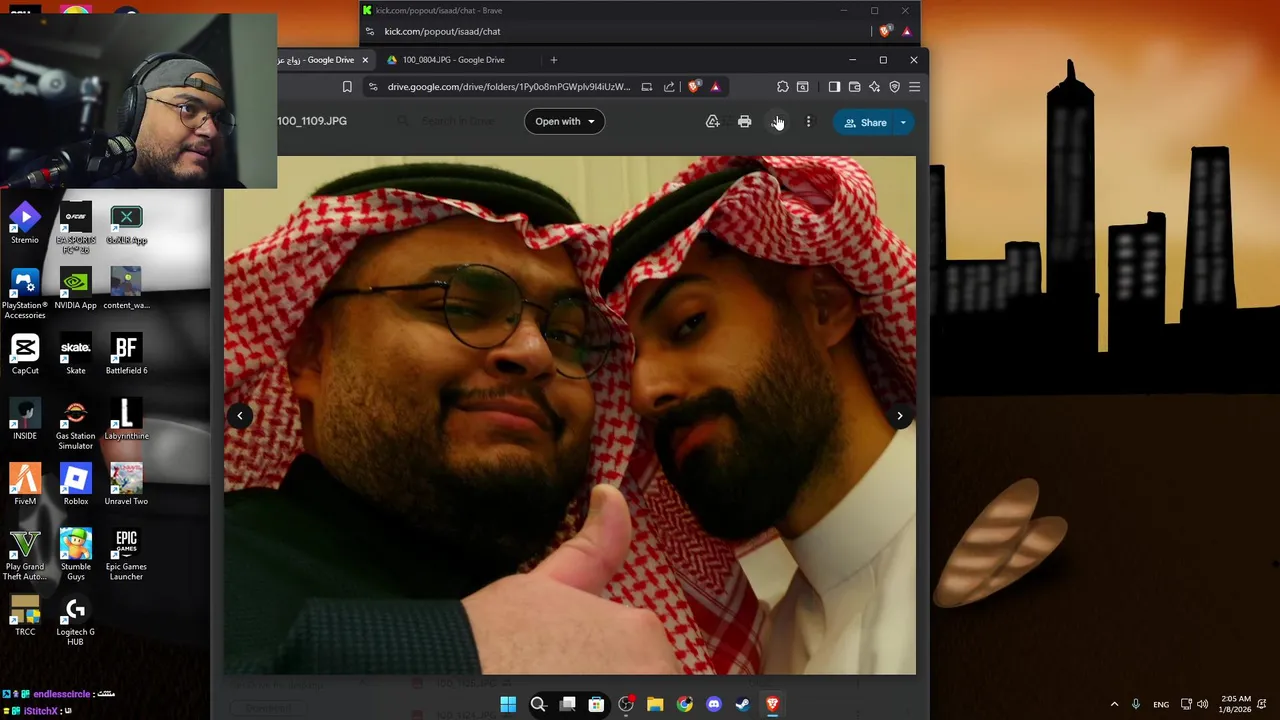Click the open image preview
Image resolution: width=1280 pixels, height=720 pixels.
569,415
